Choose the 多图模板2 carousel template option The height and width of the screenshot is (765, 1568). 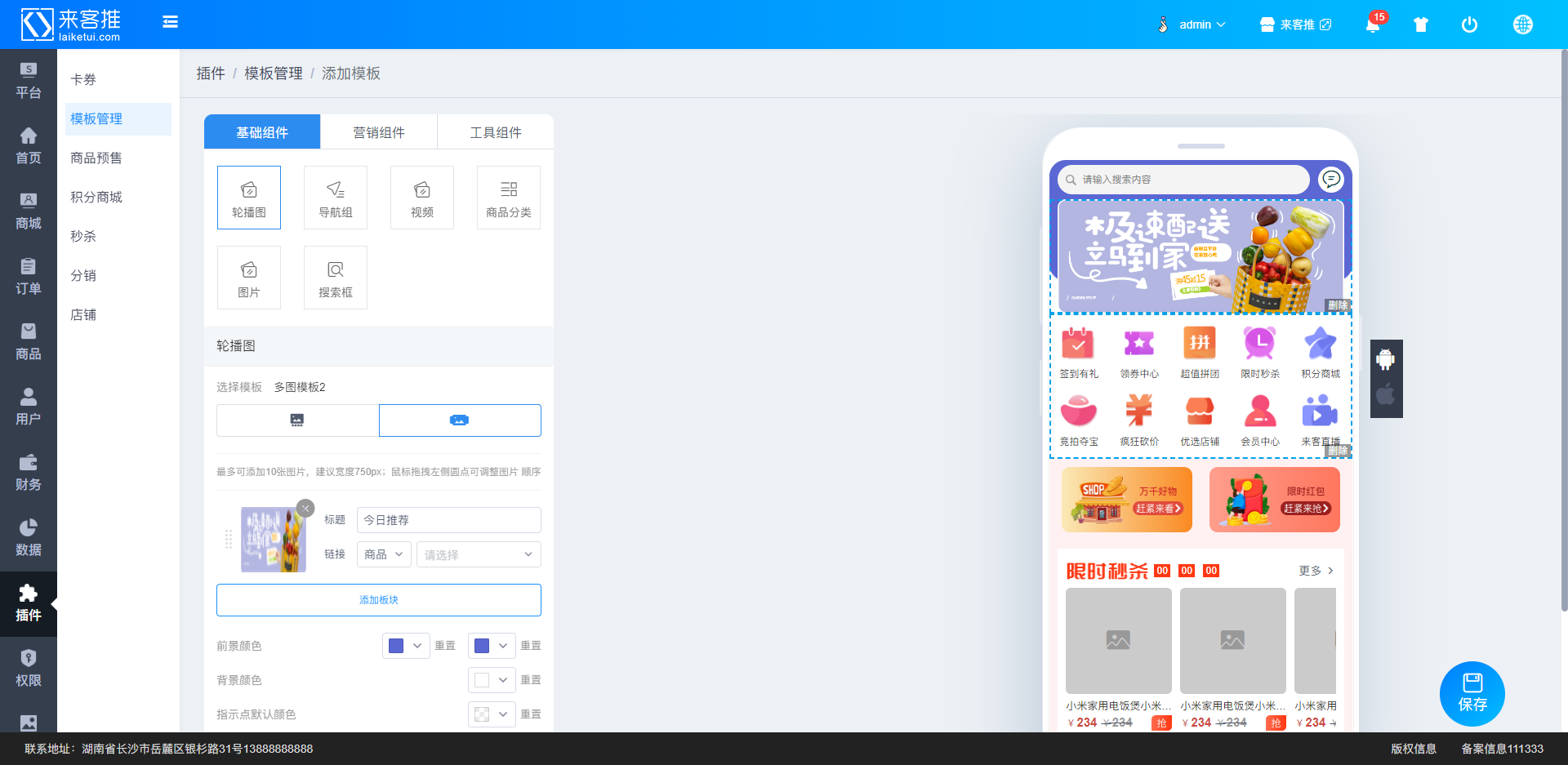[x=460, y=420]
